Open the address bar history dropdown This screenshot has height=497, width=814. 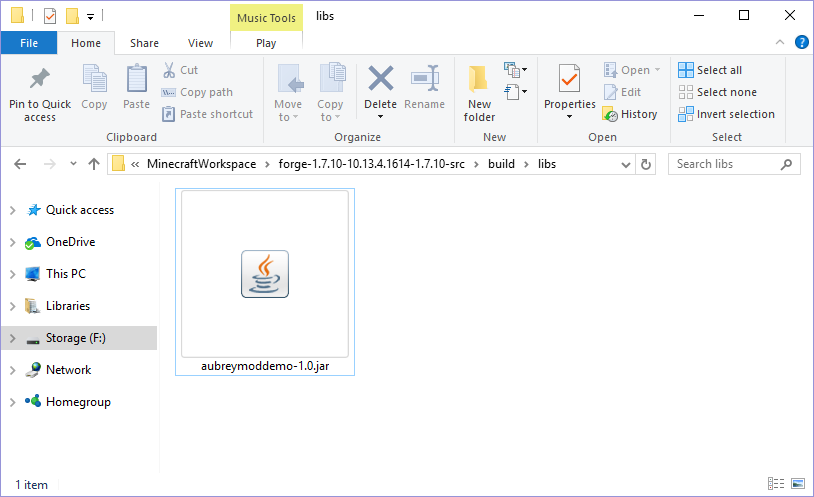coord(626,165)
